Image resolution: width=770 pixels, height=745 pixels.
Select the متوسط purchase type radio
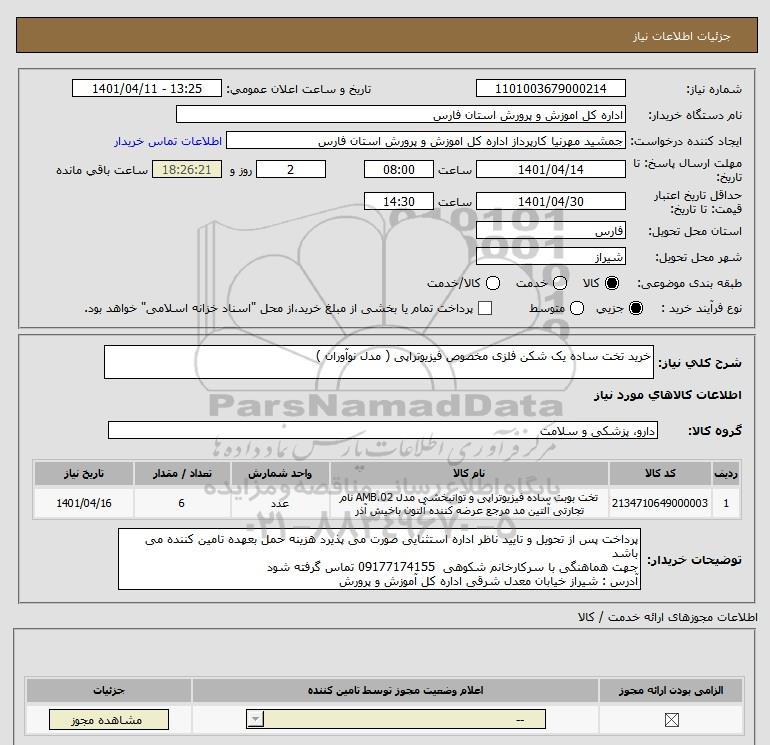[577, 308]
